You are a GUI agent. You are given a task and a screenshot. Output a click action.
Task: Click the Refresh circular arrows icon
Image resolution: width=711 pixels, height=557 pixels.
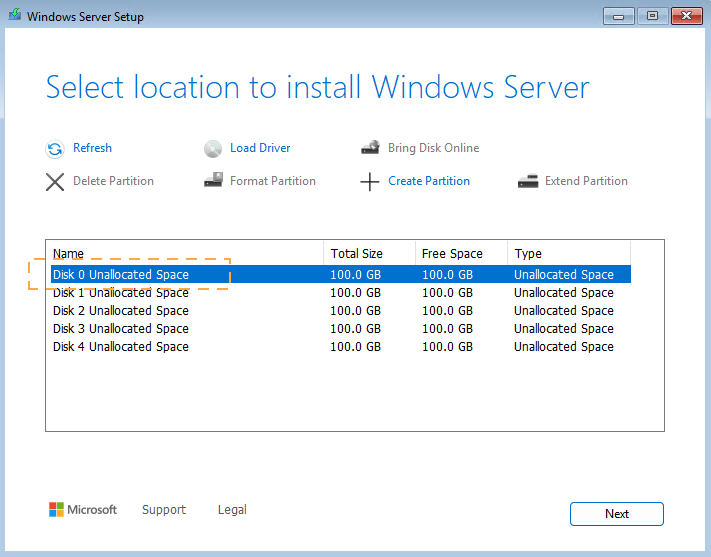[55, 149]
